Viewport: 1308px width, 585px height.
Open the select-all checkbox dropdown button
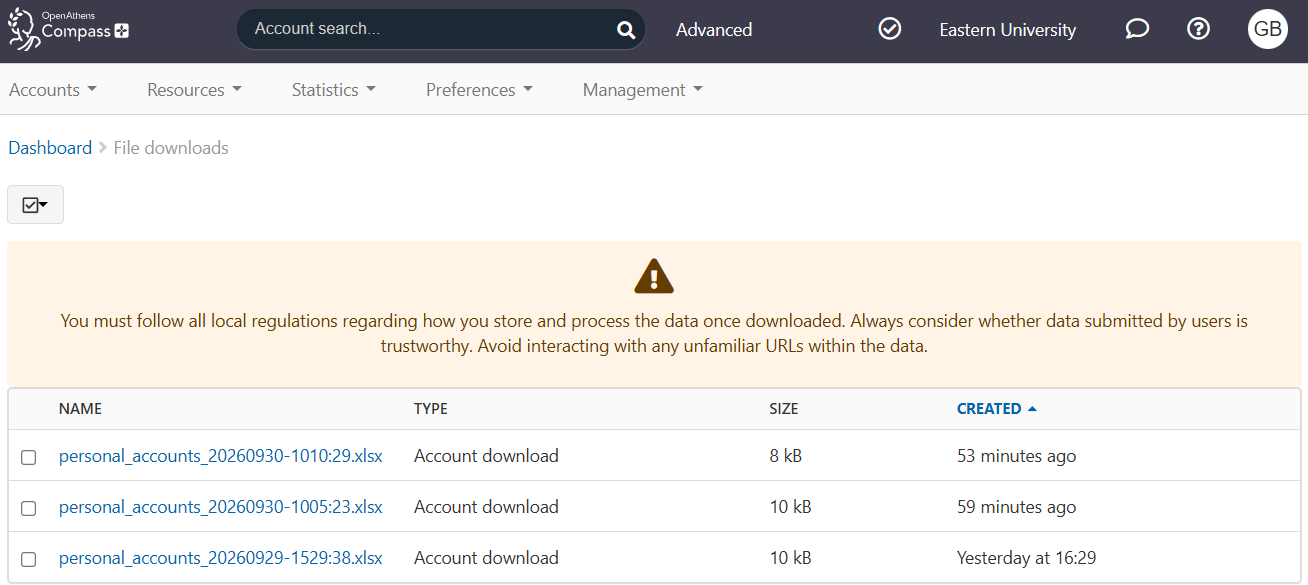coord(35,204)
